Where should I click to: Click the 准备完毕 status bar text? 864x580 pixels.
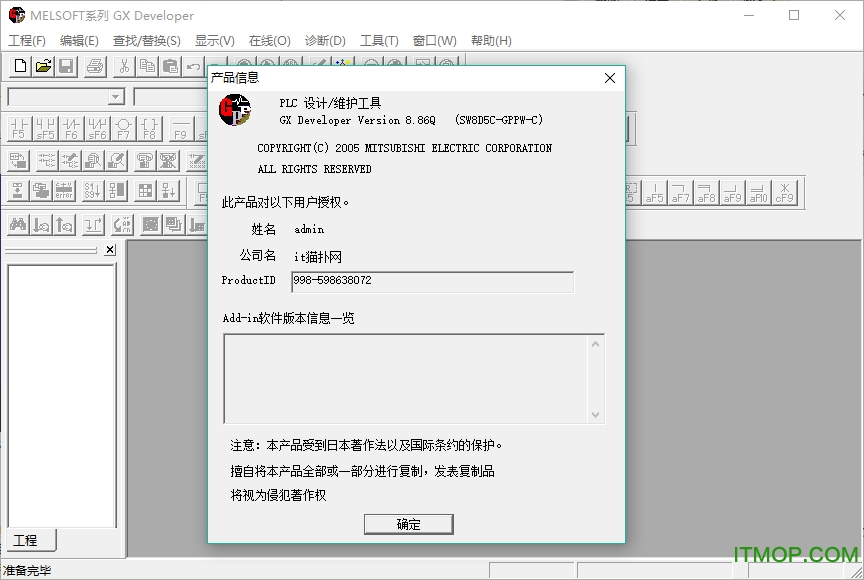click(28, 571)
